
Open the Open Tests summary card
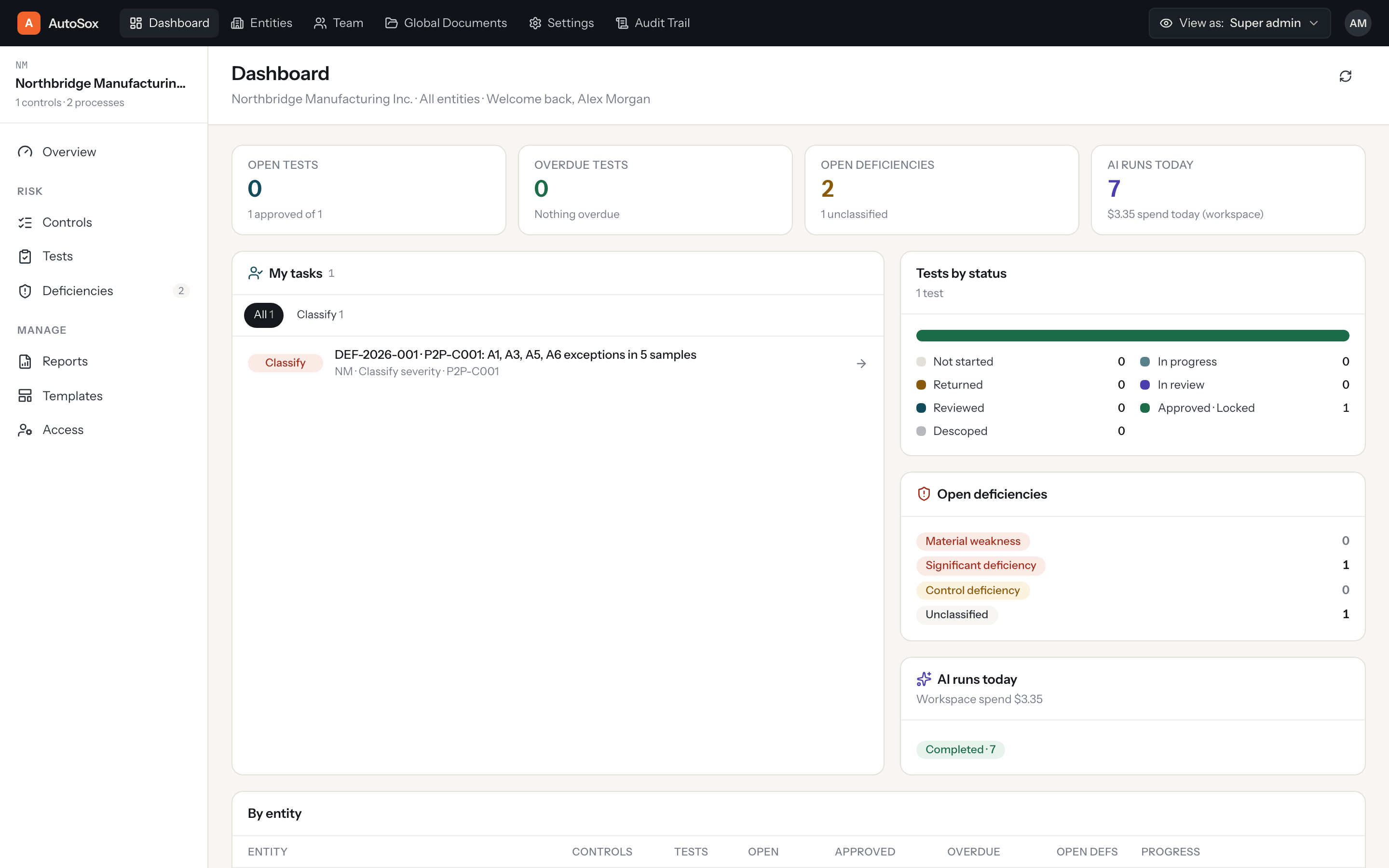(x=368, y=190)
